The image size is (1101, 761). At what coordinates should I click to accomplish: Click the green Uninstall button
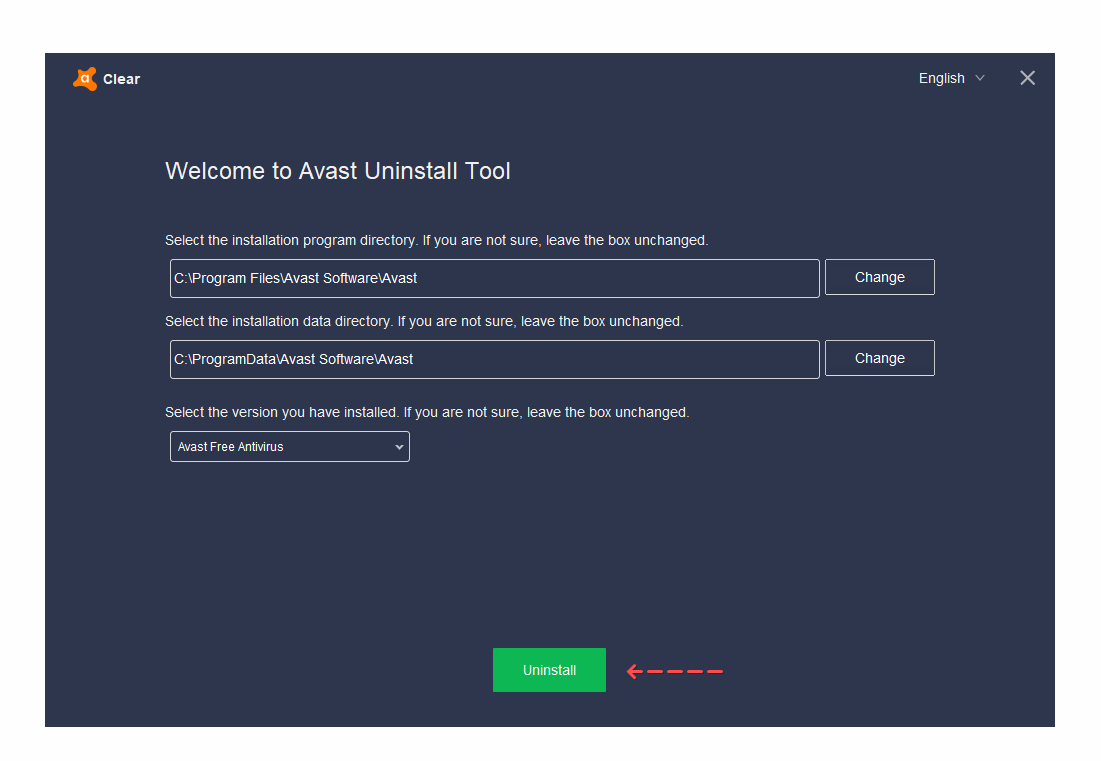point(549,670)
